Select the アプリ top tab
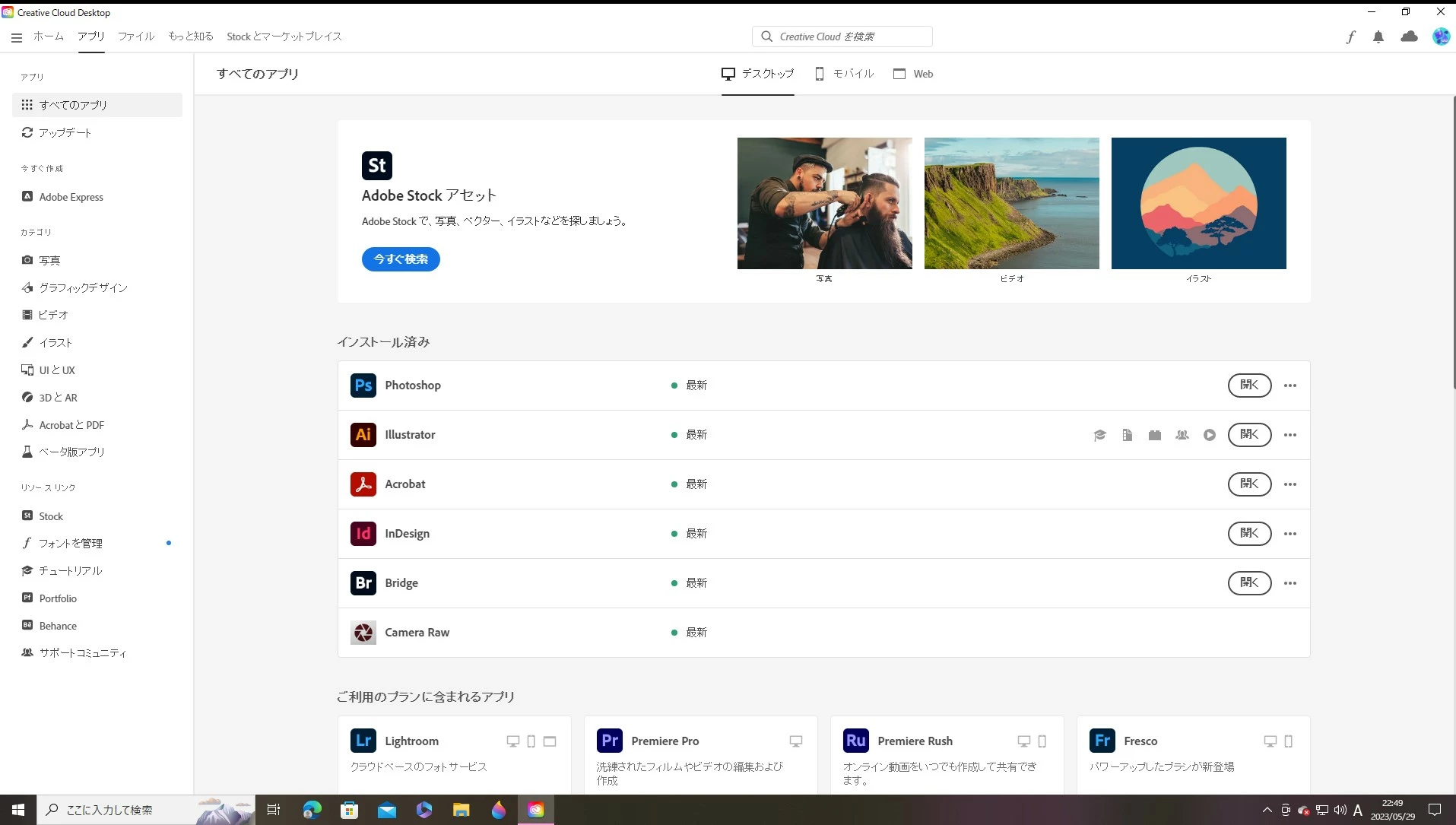The height and width of the screenshot is (825, 1456). tap(91, 36)
